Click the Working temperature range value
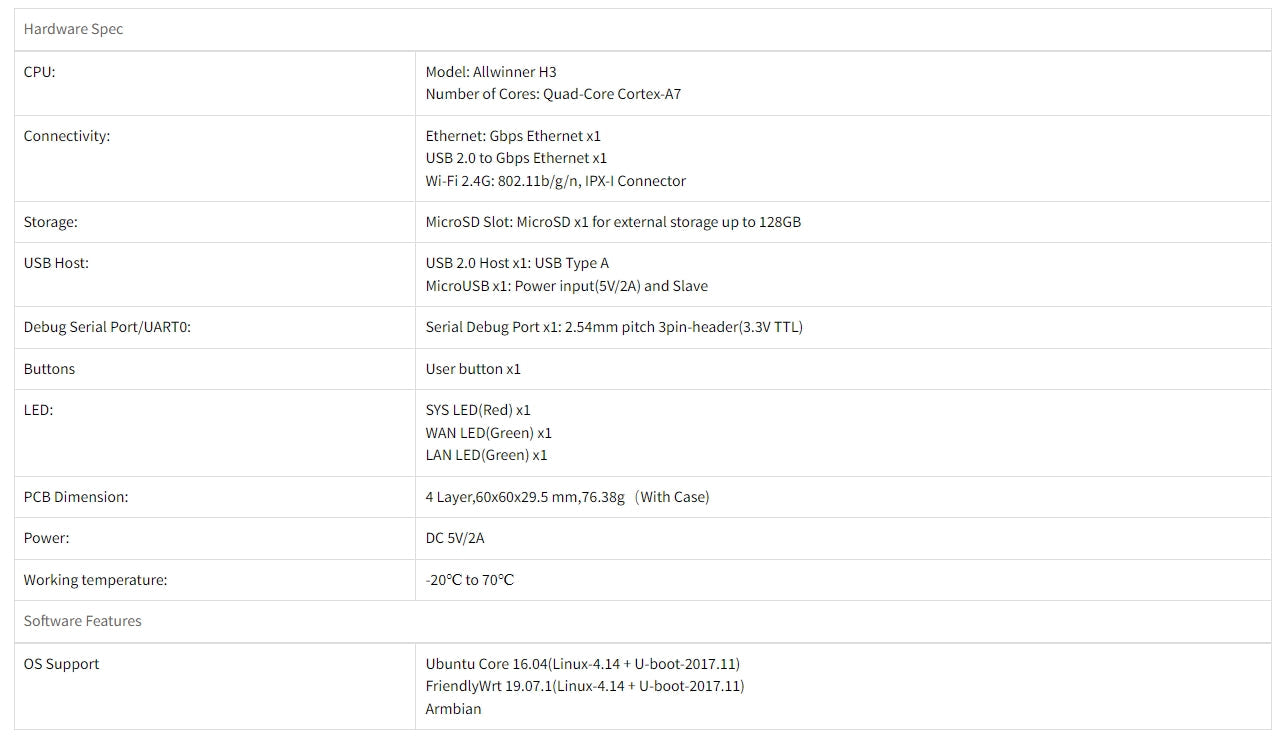Screen dimensions: 1283x737 470,580
